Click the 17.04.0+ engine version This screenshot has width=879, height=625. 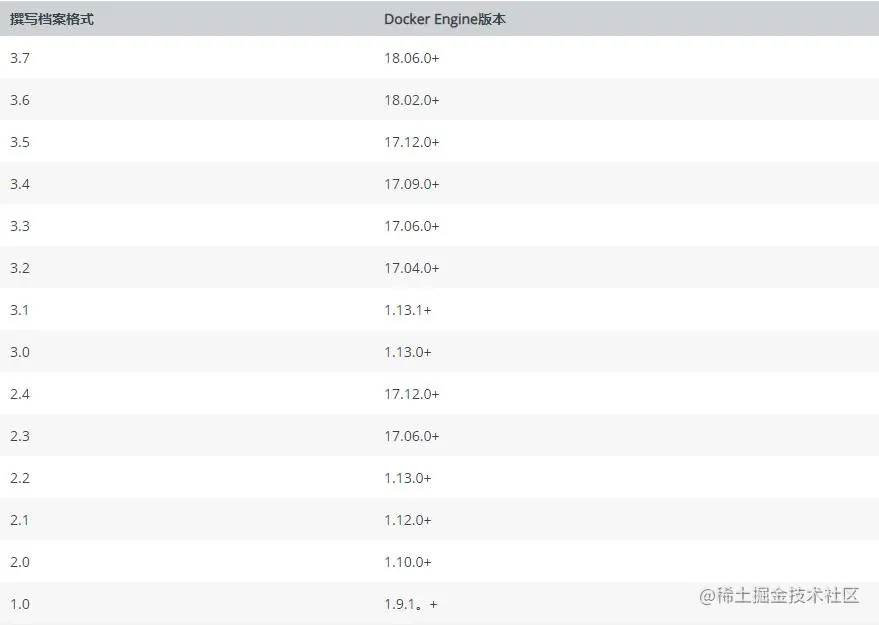pos(411,268)
